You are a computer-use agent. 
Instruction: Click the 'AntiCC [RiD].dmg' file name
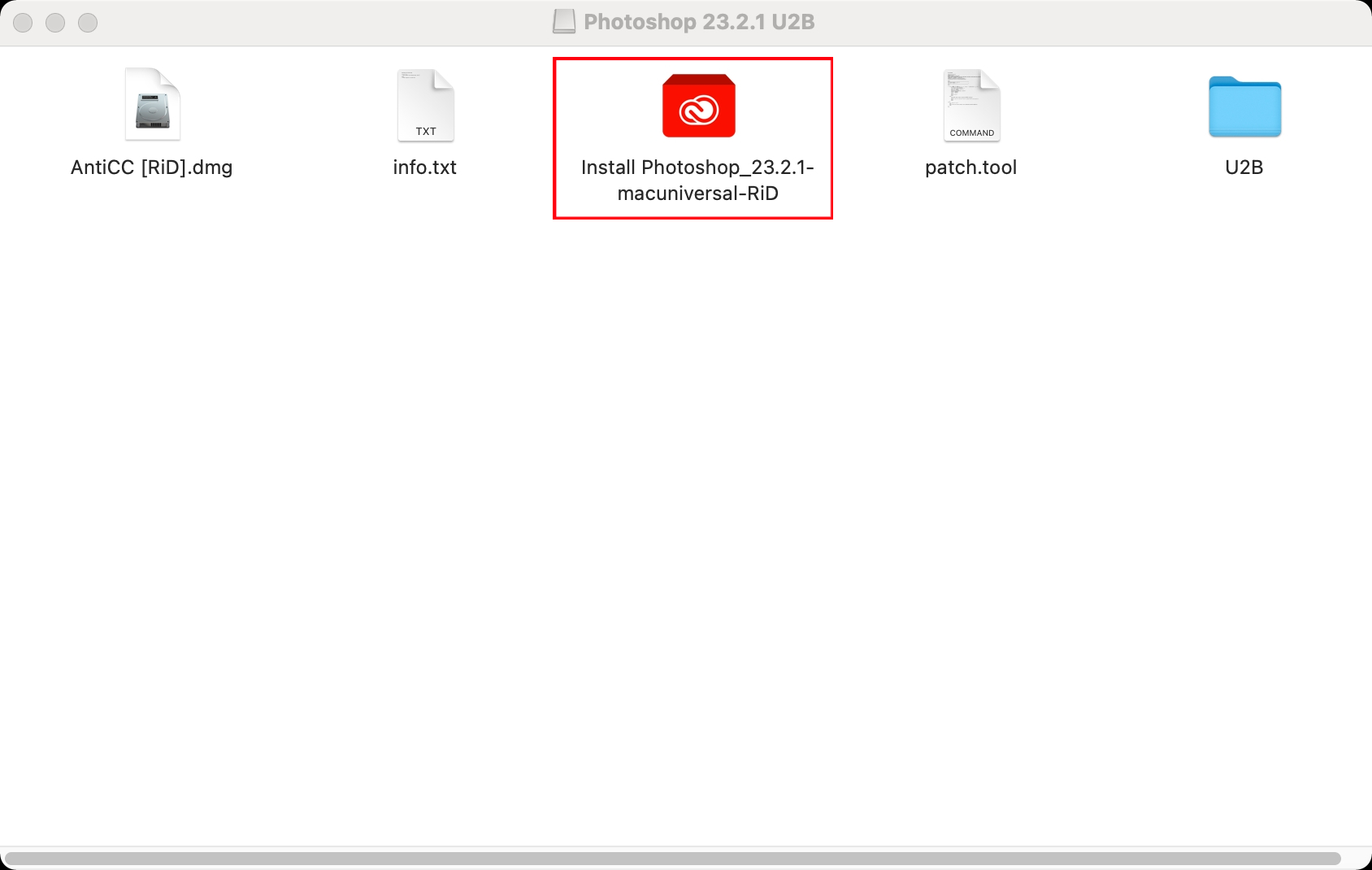[152, 167]
